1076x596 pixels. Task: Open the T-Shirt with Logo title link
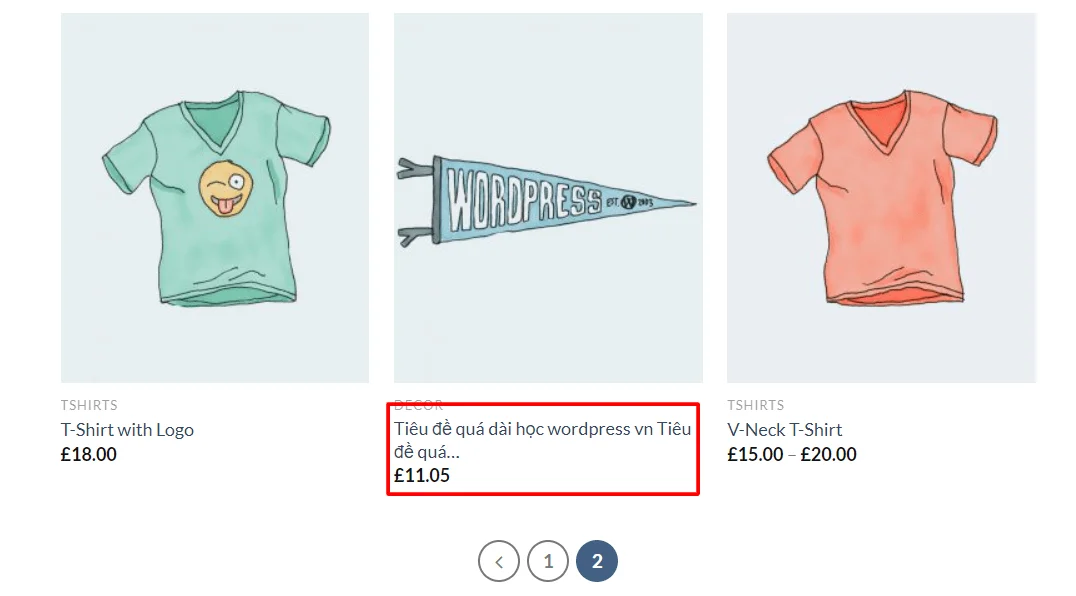click(x=127, y=430)
